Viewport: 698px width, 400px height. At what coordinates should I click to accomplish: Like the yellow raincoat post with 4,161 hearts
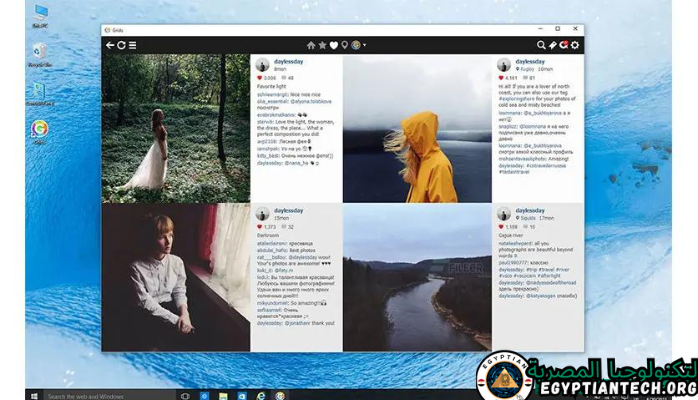click(x=500, y=77)
